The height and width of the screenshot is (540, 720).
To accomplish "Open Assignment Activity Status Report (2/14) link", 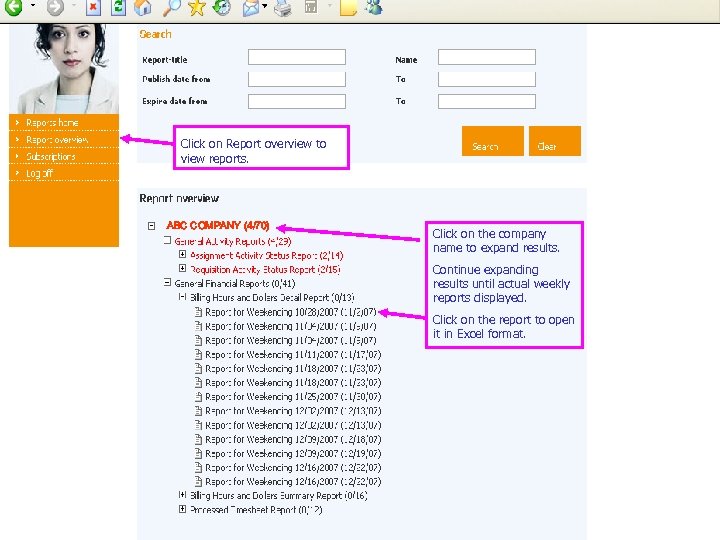I will coord(267,256).
